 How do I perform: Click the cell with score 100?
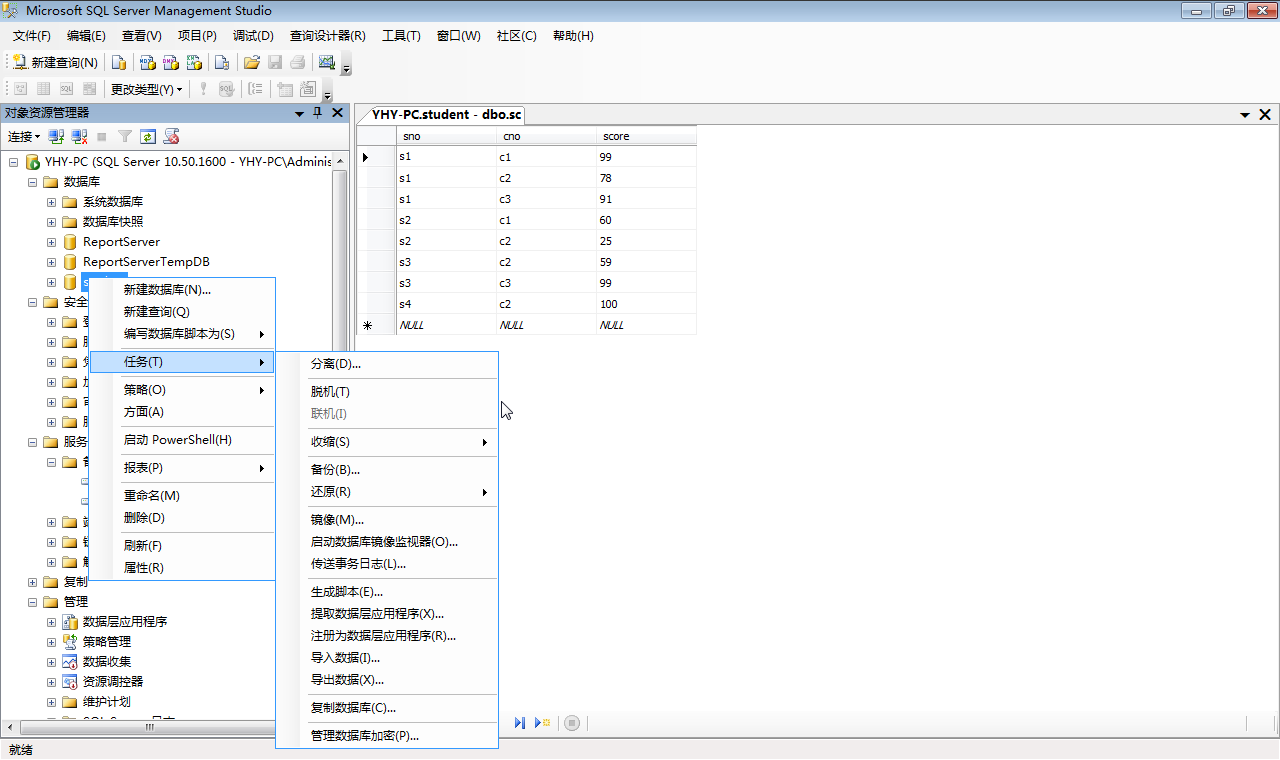coord(646,304)
